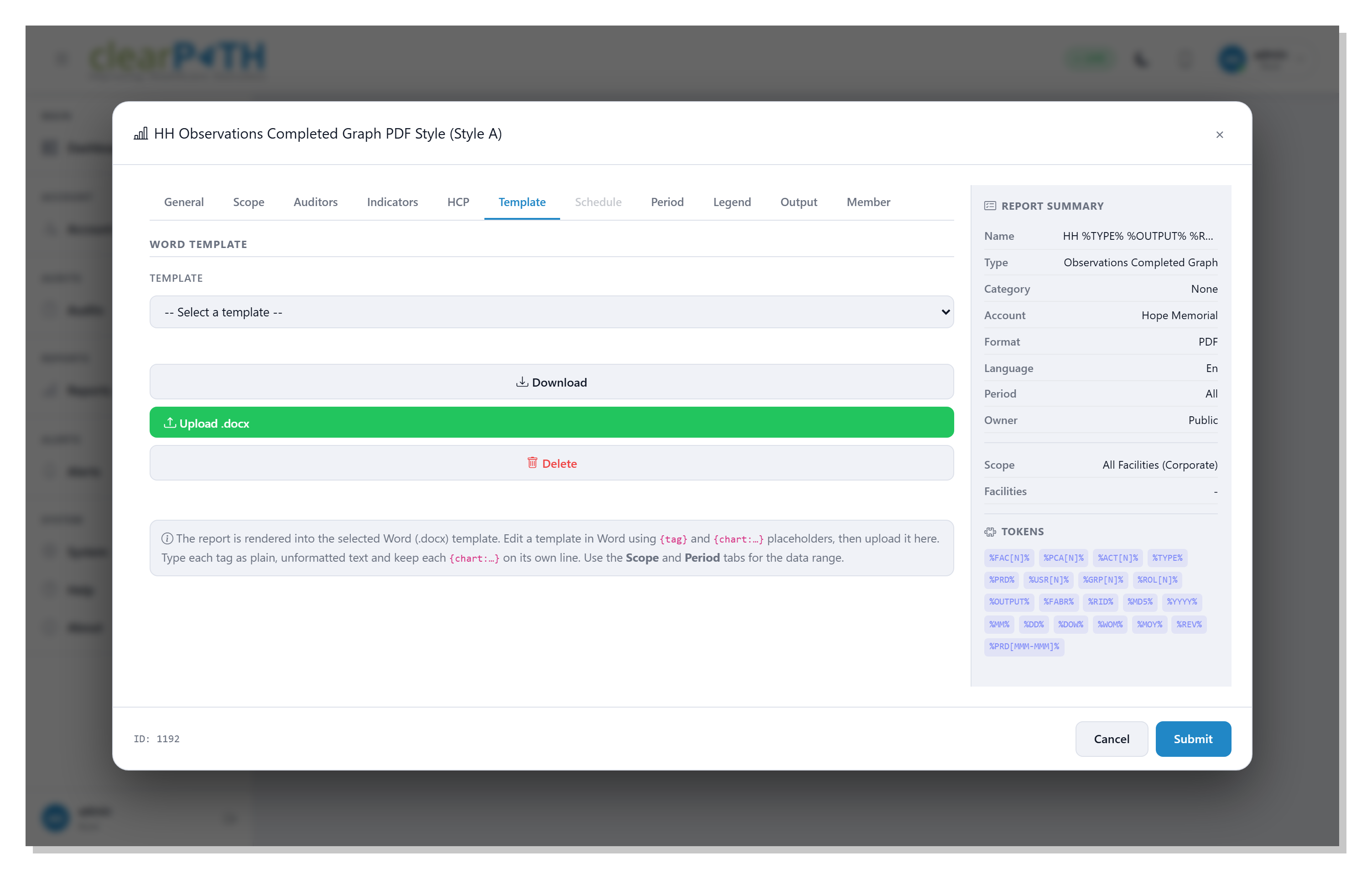Click the Public owner value
1372x879 pixels.
coord(1202,420)
